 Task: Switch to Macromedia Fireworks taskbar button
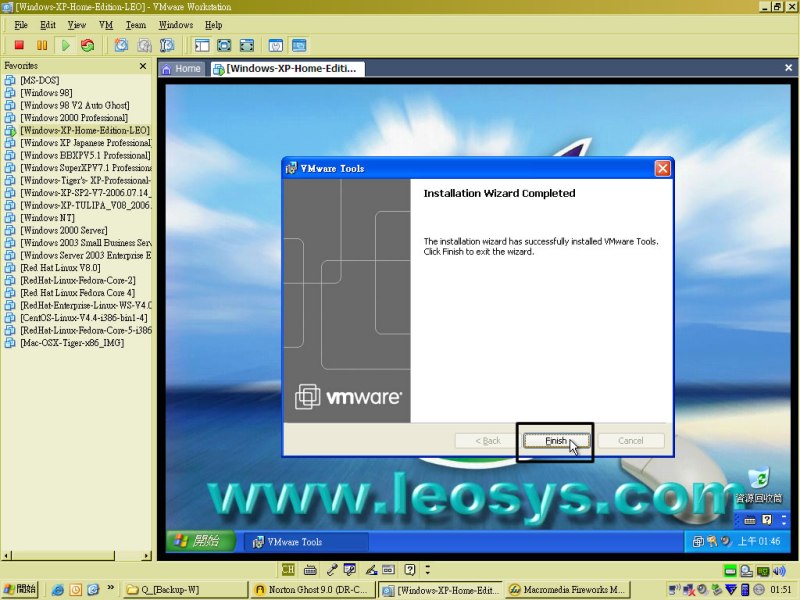[x=567, y=590]
